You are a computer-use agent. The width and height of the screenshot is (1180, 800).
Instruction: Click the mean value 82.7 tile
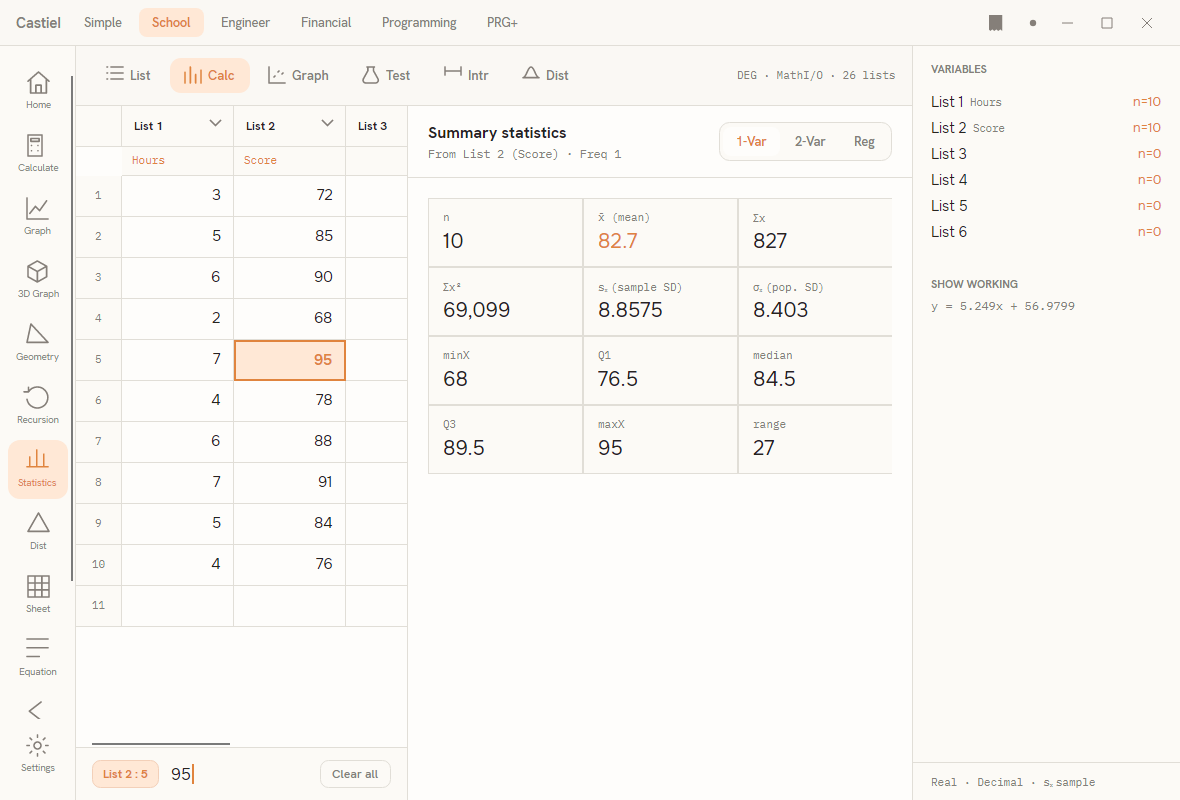point(660,233)
